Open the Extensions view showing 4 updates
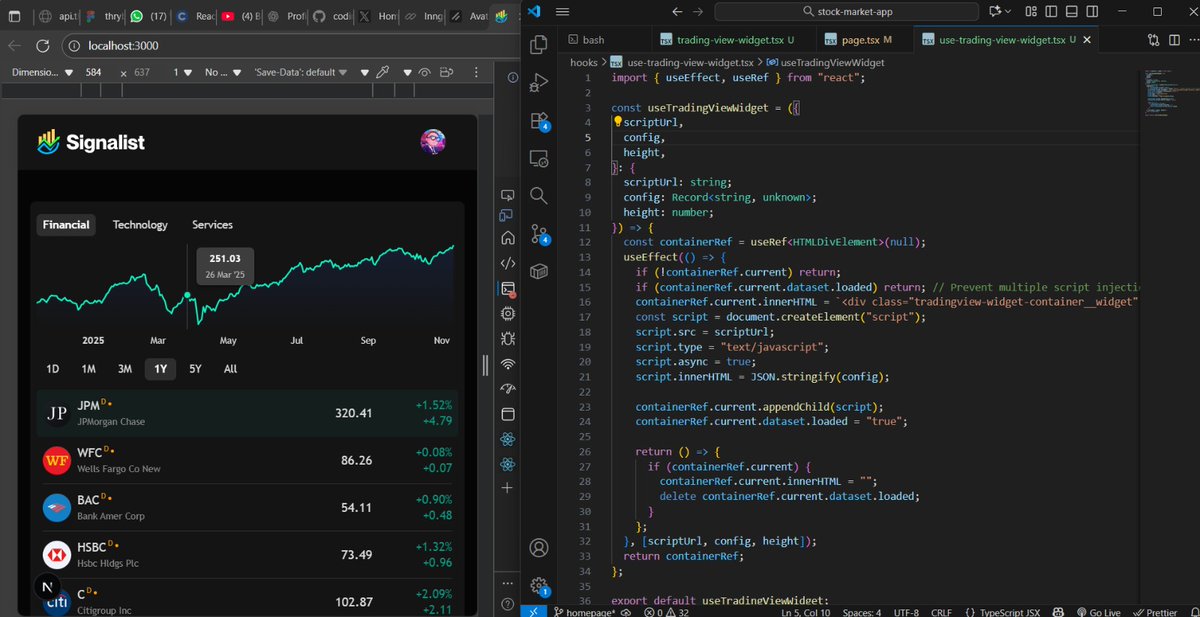Image resolution: width=1200 pixels, height=617 pixels. 539,120
